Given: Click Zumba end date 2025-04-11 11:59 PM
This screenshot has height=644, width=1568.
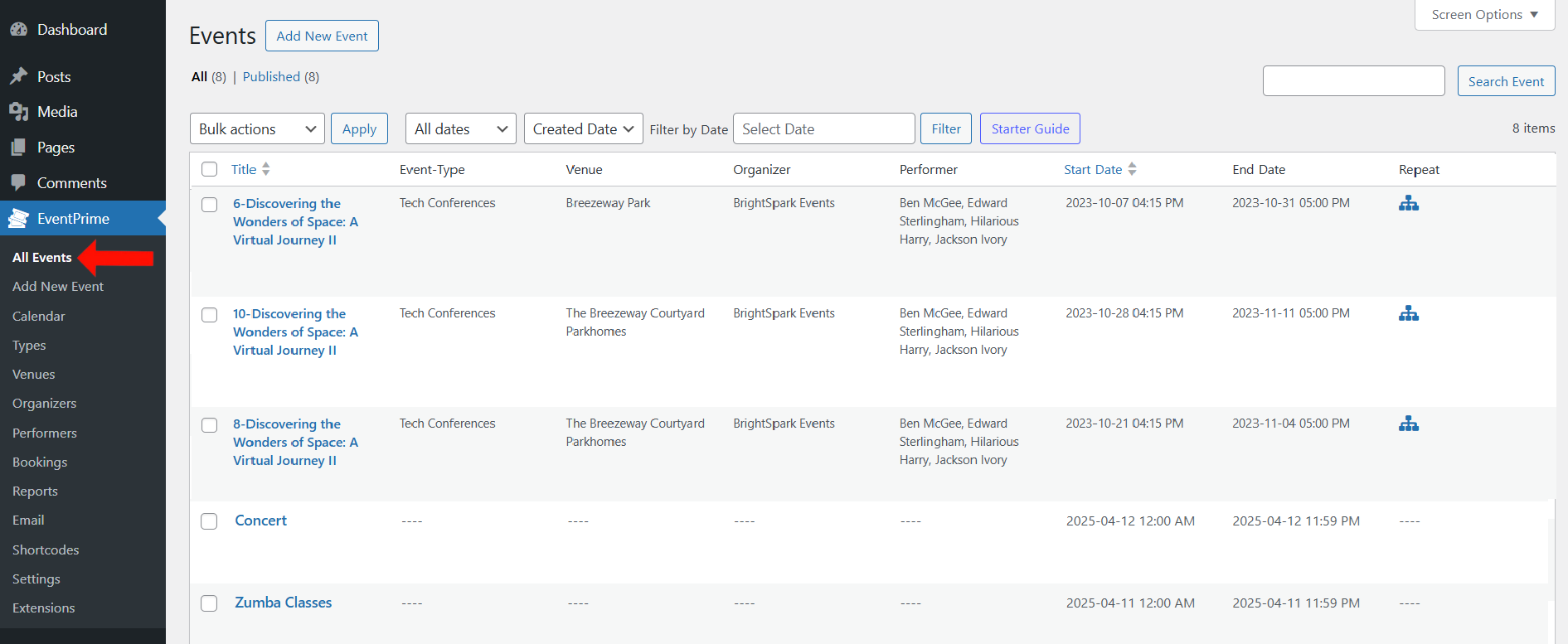Looking at the screenshot, I should (1296, 603).
